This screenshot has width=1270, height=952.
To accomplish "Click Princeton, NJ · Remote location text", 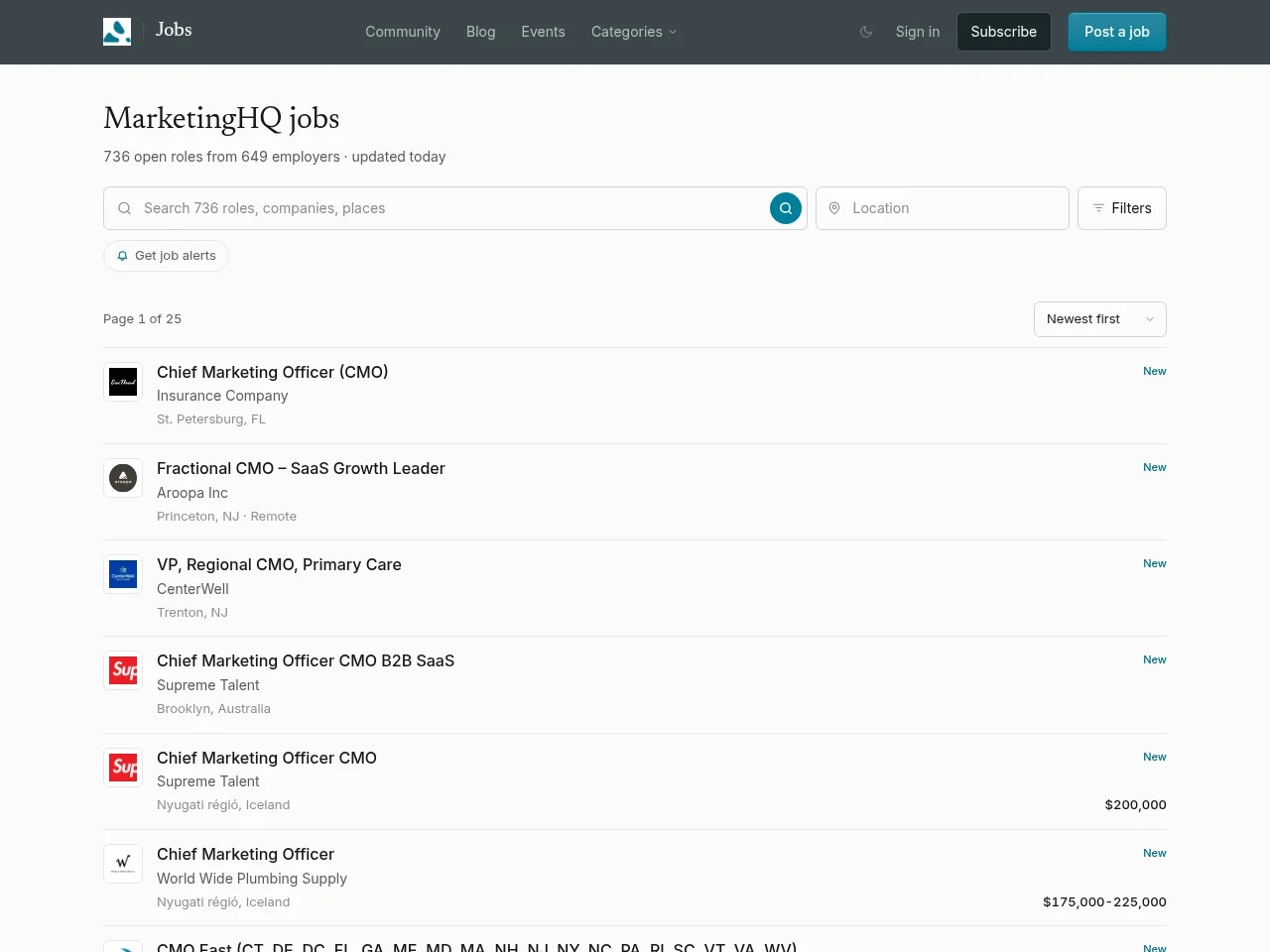I will point(226,517).
